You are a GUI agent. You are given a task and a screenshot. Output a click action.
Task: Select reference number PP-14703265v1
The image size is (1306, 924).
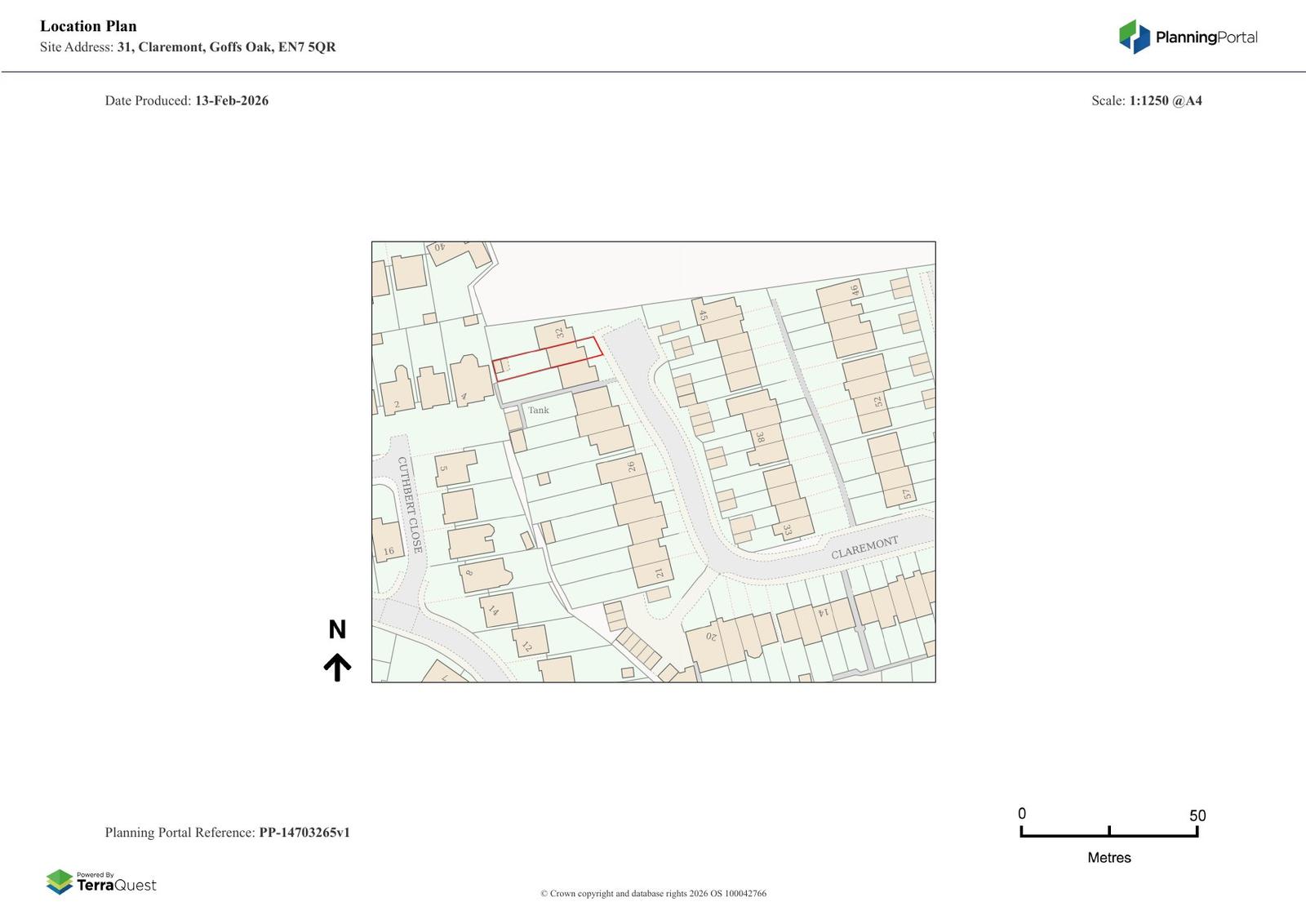point(304,833)
